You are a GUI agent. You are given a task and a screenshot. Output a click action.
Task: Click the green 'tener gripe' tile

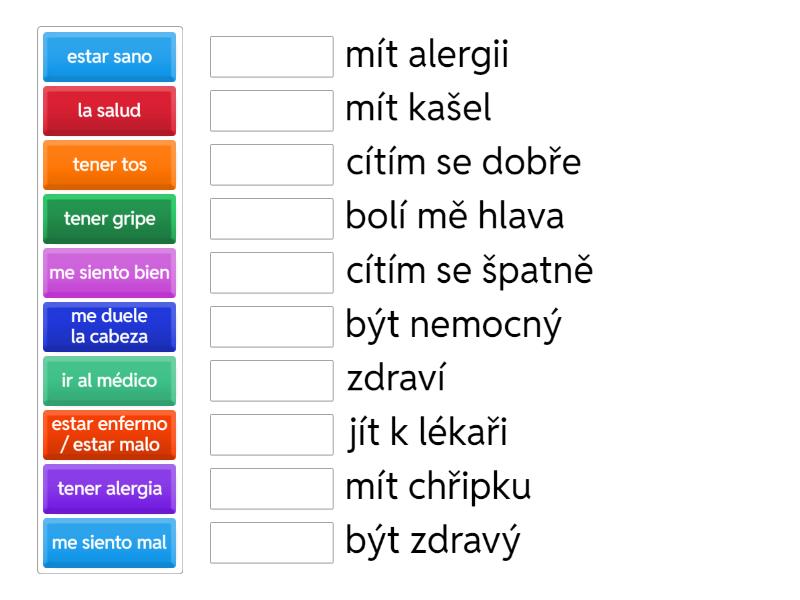click(110, 219)
